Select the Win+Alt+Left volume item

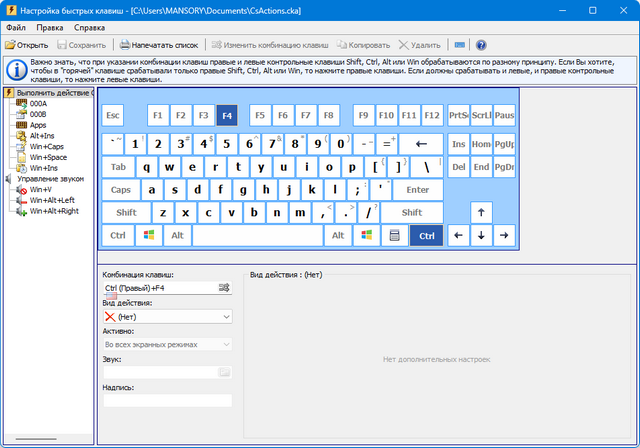click(x=52, y=200)
